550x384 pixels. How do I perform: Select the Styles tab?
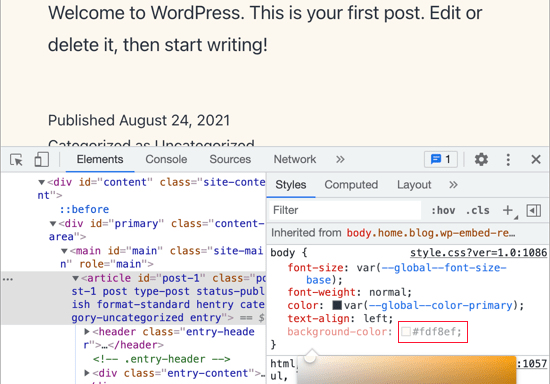point(291,185)
